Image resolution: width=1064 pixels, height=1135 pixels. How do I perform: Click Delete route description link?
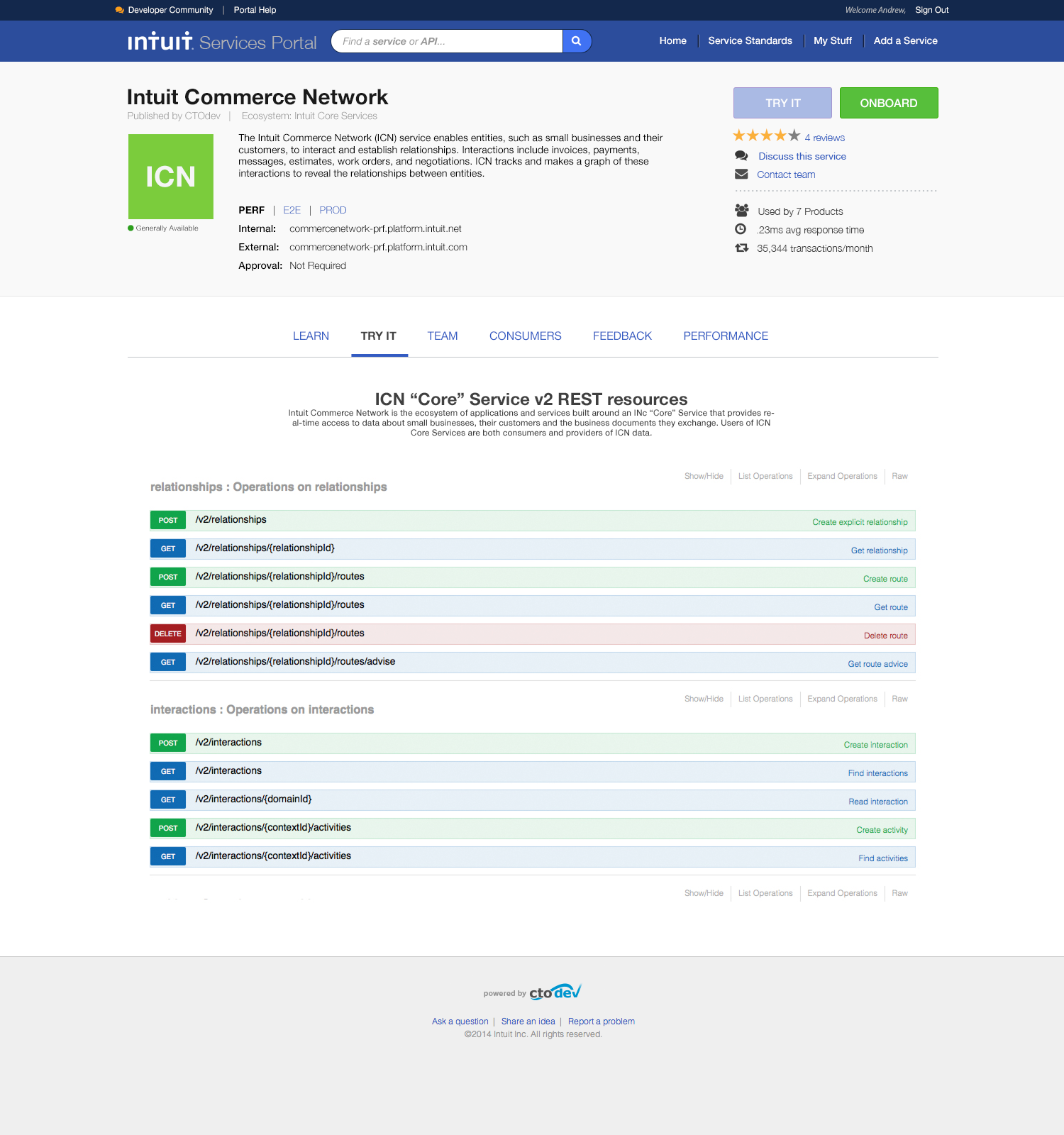pos(885,636)
